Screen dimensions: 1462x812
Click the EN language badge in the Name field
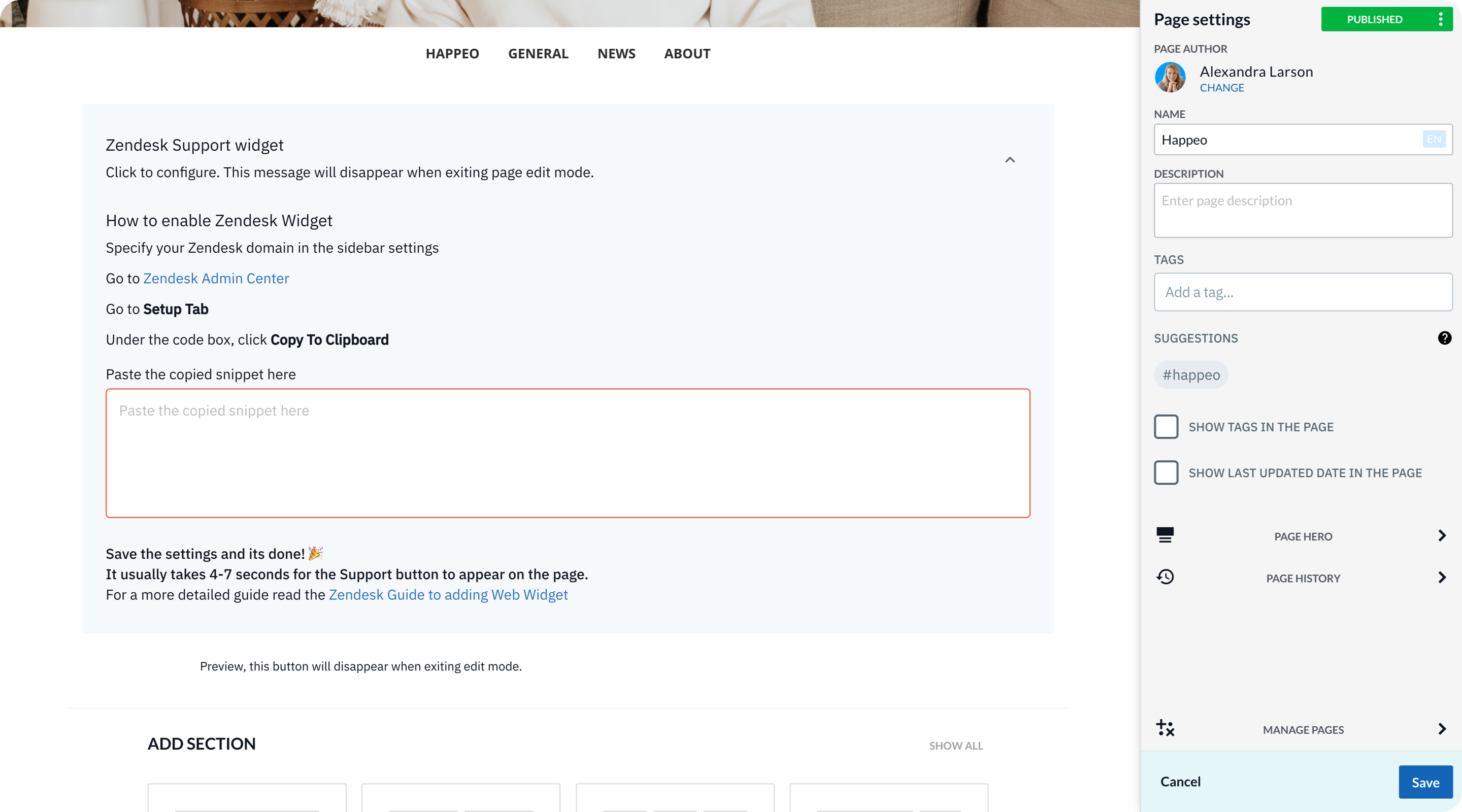[1434, 139]
